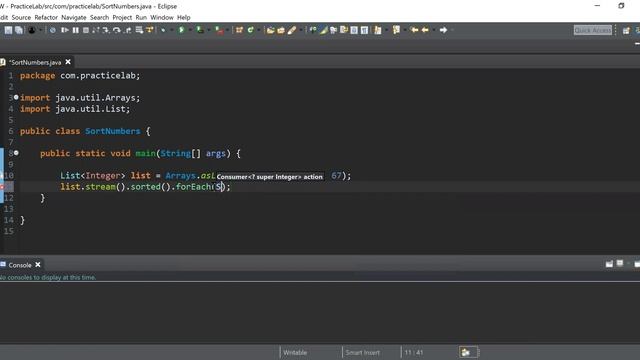Open the External Tools dropdown arrow
Viewport: 640px width, 360px height.
(227, 30)
